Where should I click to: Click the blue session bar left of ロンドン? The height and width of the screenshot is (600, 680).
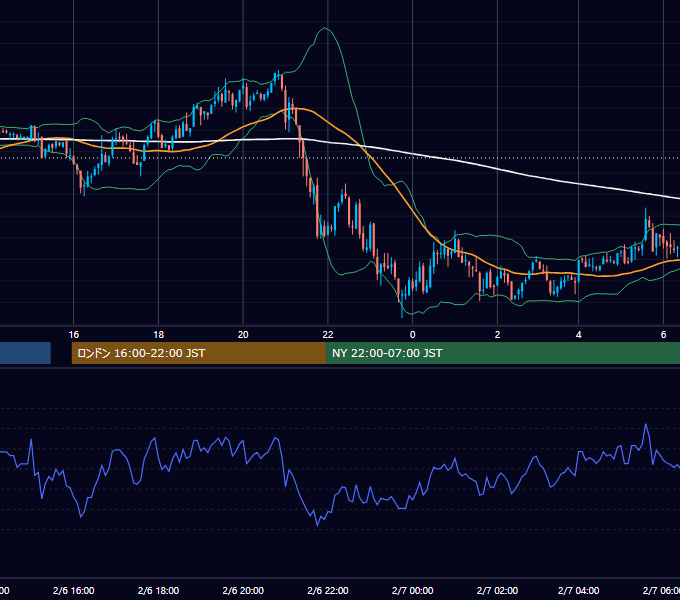[x=25, y=353]
